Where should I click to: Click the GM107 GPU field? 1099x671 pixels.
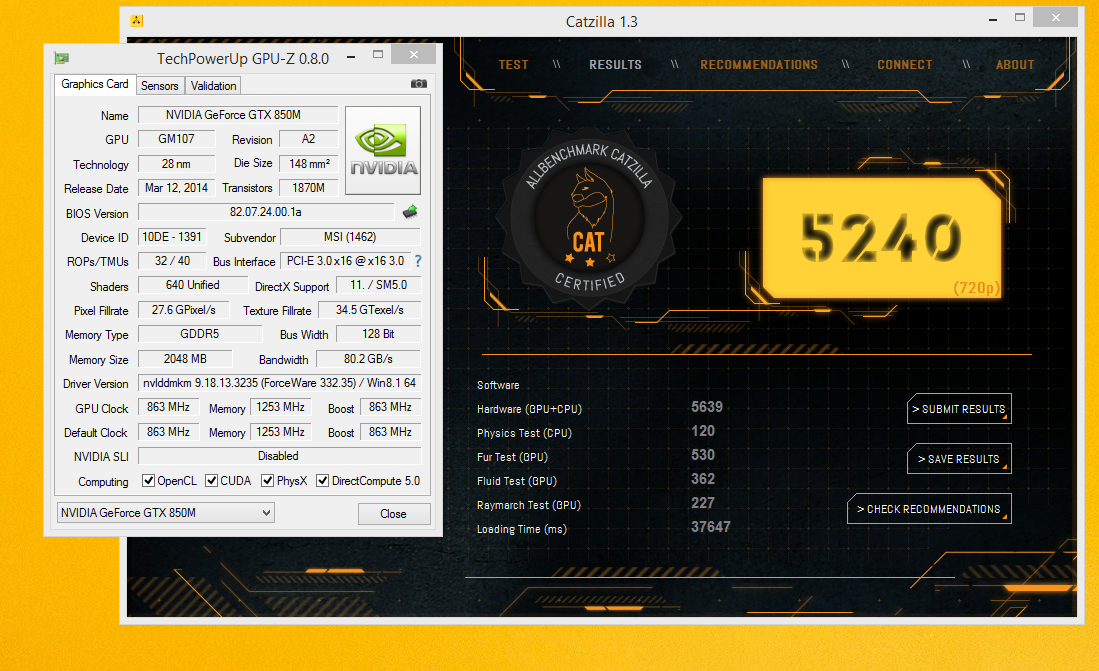[x=176, y=139]
